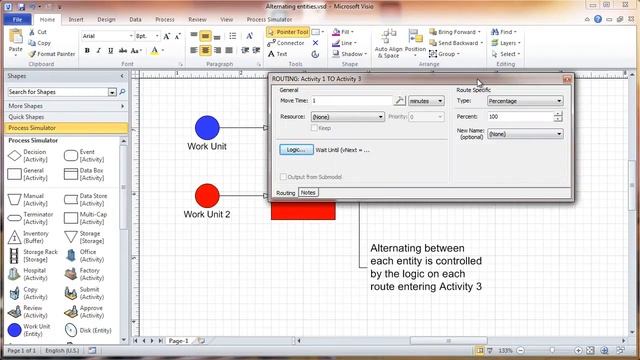Open the Resource (None) dropdown
Image resolution: width=640 pixels, height=360 pixels.
347,117
